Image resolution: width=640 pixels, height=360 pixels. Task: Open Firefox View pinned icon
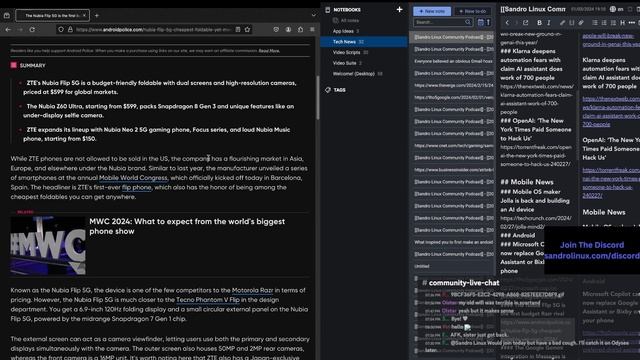(7, 16)
